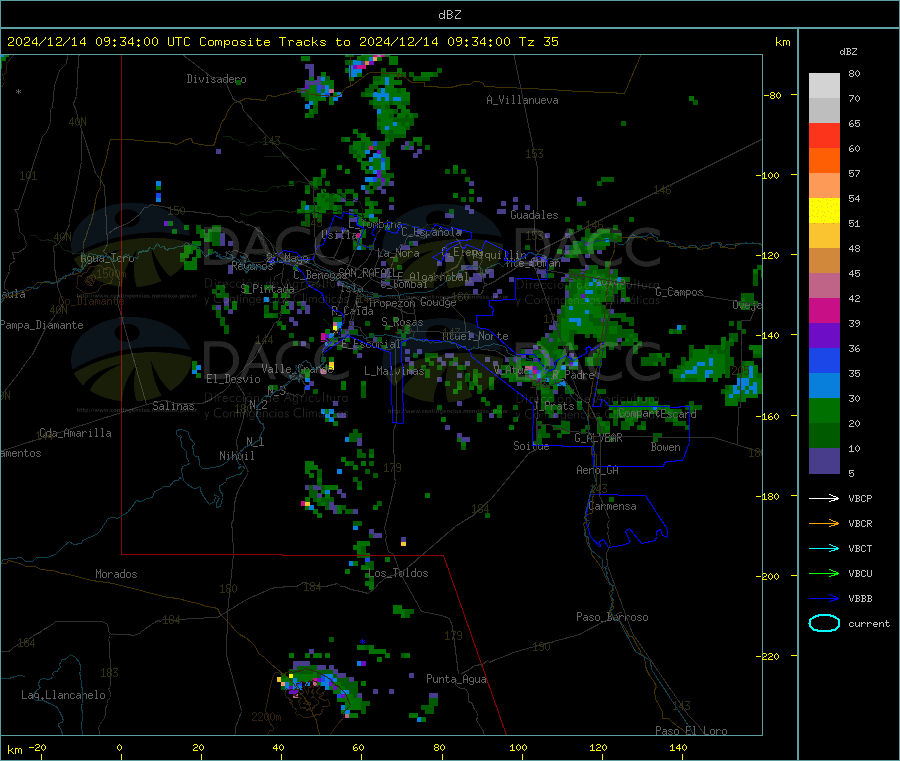Click the 'El_Desvio' map label

click(x=234, y=379)
